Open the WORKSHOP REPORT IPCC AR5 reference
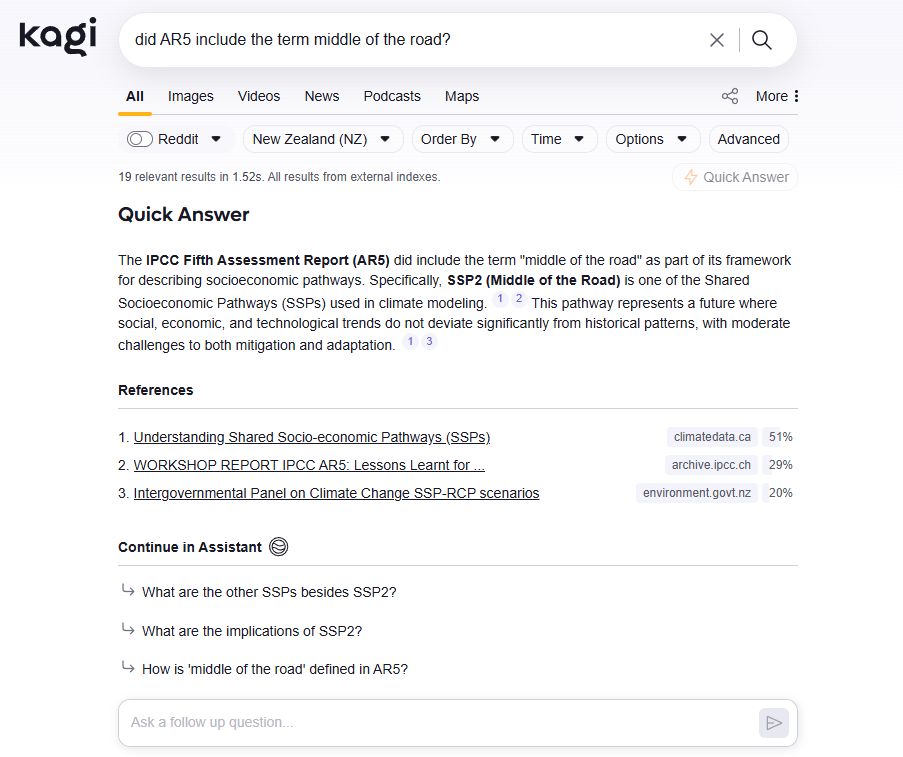Screen dimensions: 903x757 pos(309,465)
